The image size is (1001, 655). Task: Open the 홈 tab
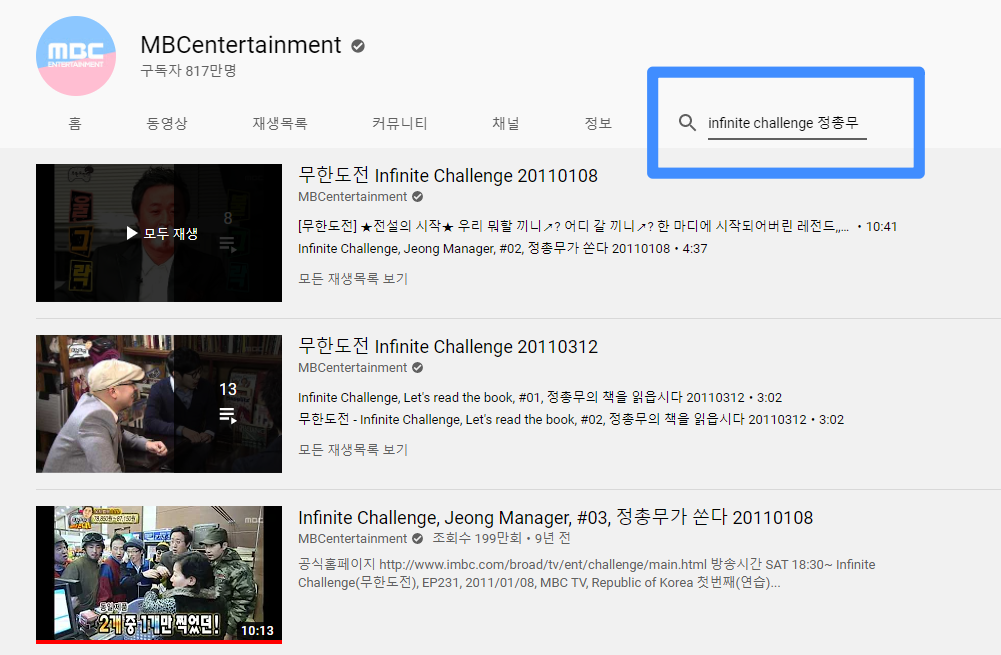point(75,123)
